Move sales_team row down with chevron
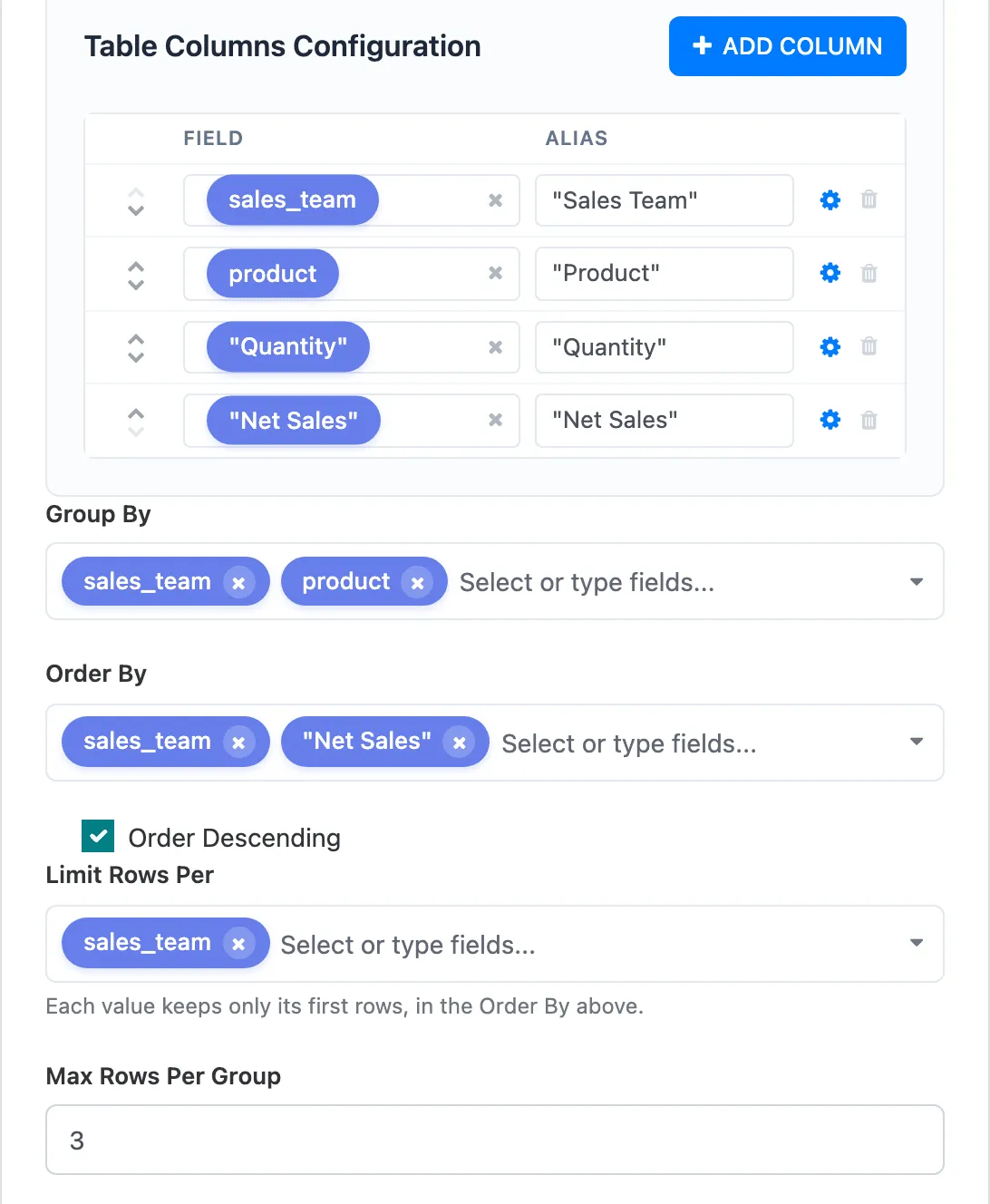 coord(136,210)
